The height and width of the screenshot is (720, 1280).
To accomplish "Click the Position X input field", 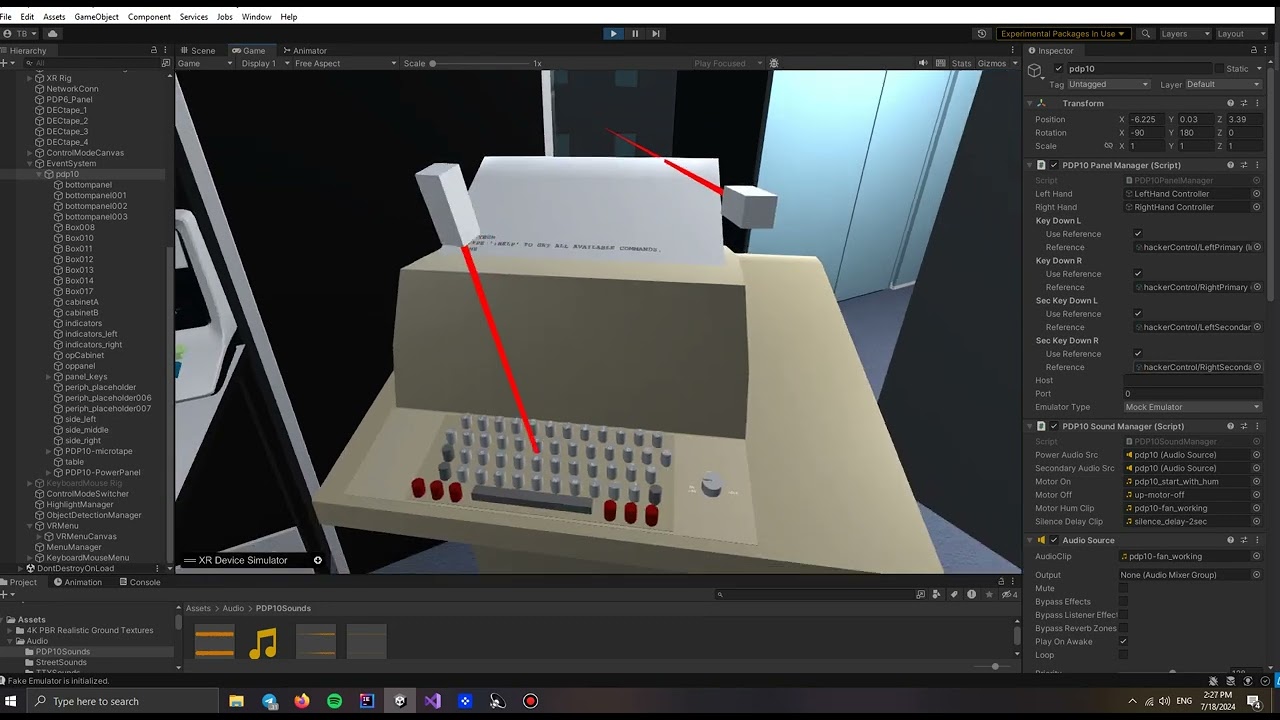I will [1147, 119].
